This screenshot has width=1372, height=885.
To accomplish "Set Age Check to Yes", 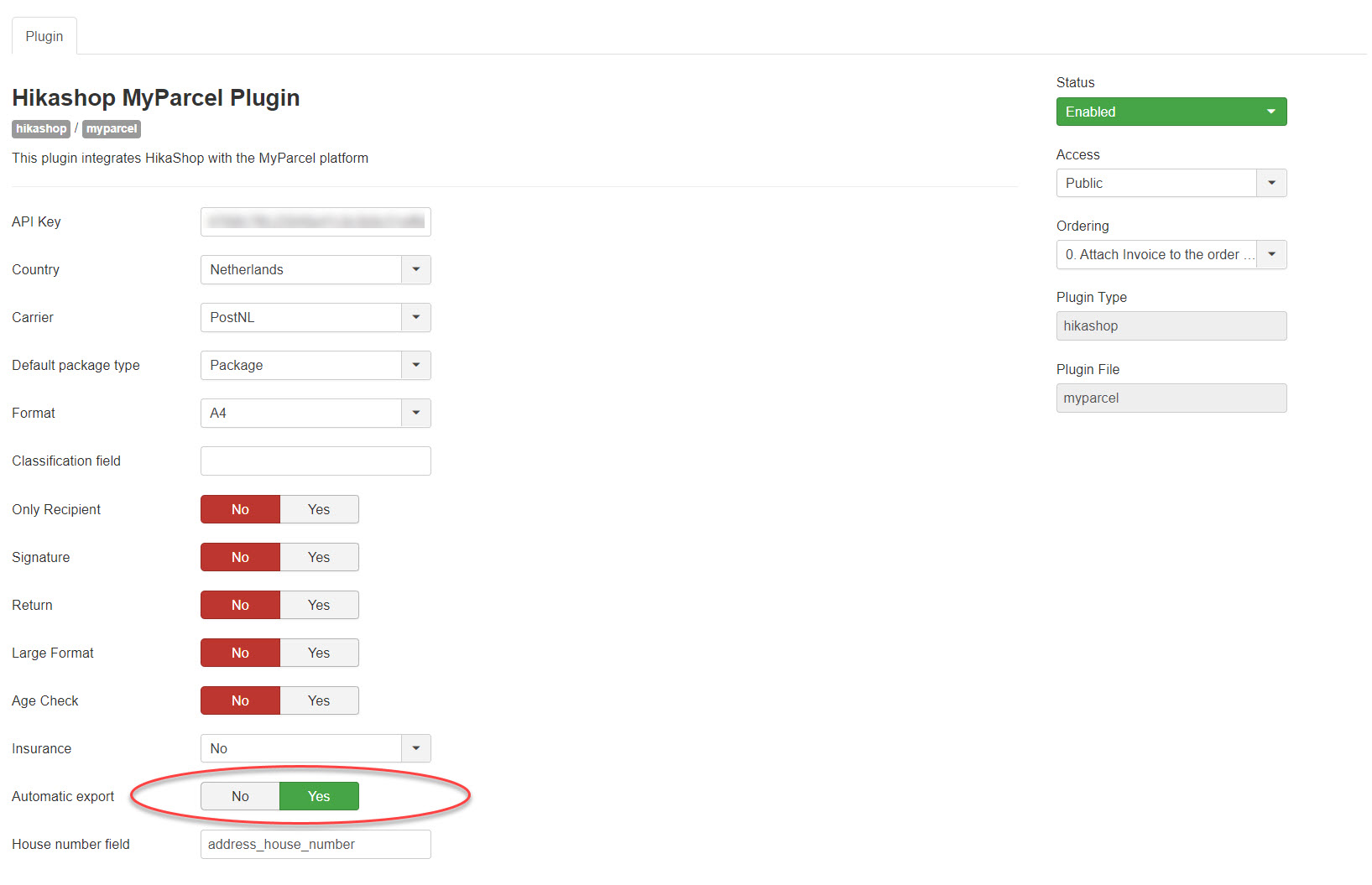I will 319,700.
